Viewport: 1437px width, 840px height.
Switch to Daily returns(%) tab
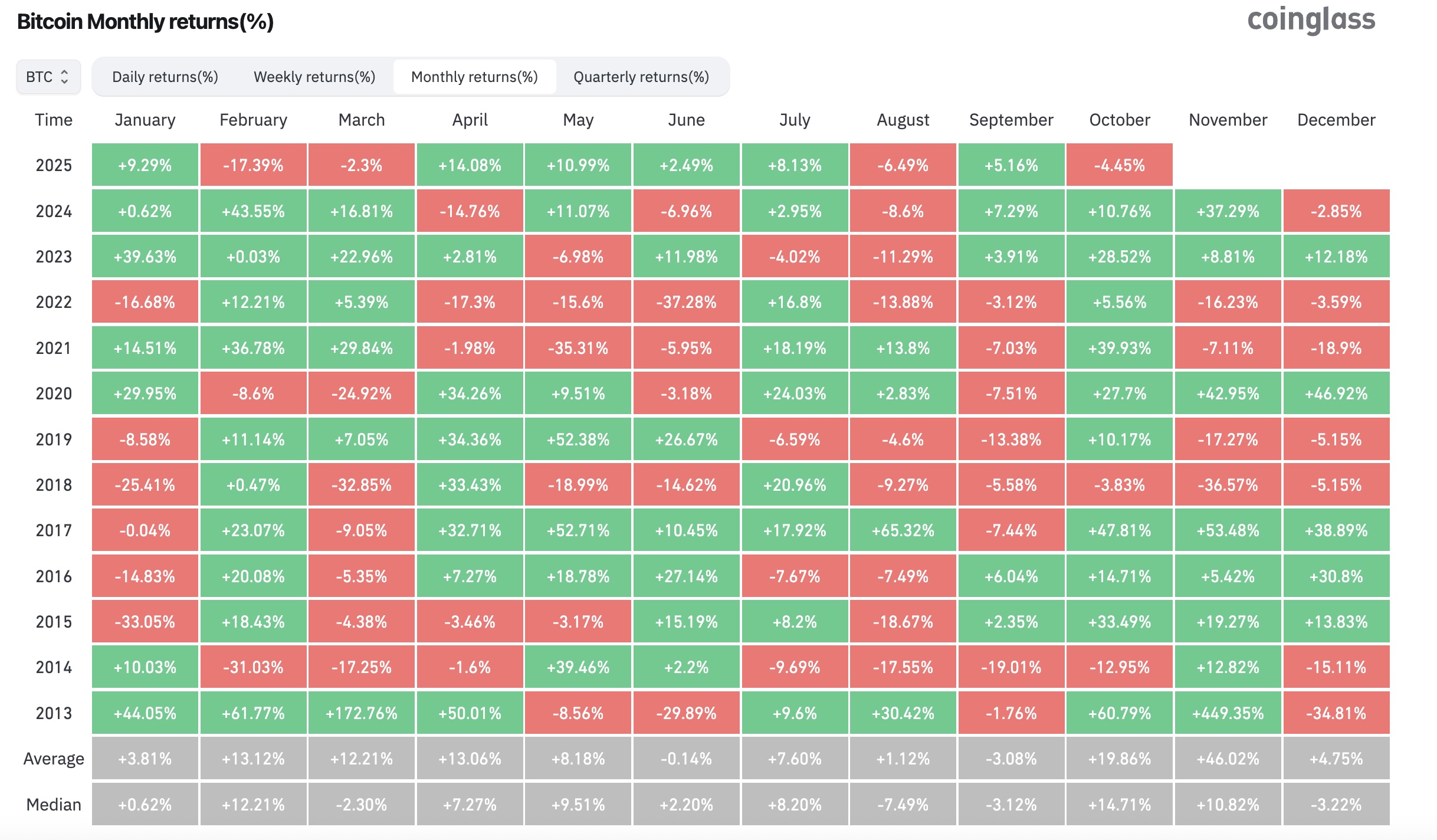[x=165, y=77]
